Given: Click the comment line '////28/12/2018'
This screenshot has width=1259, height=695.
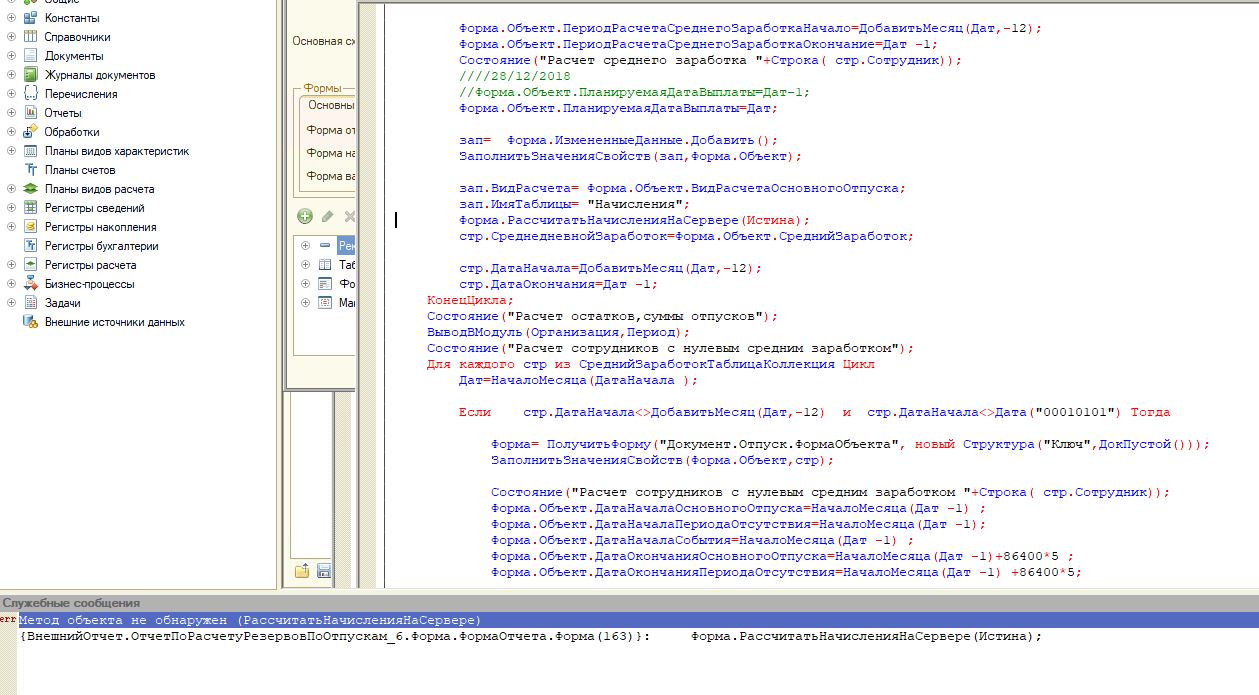Looking at the screenshot, I should 515,76.
